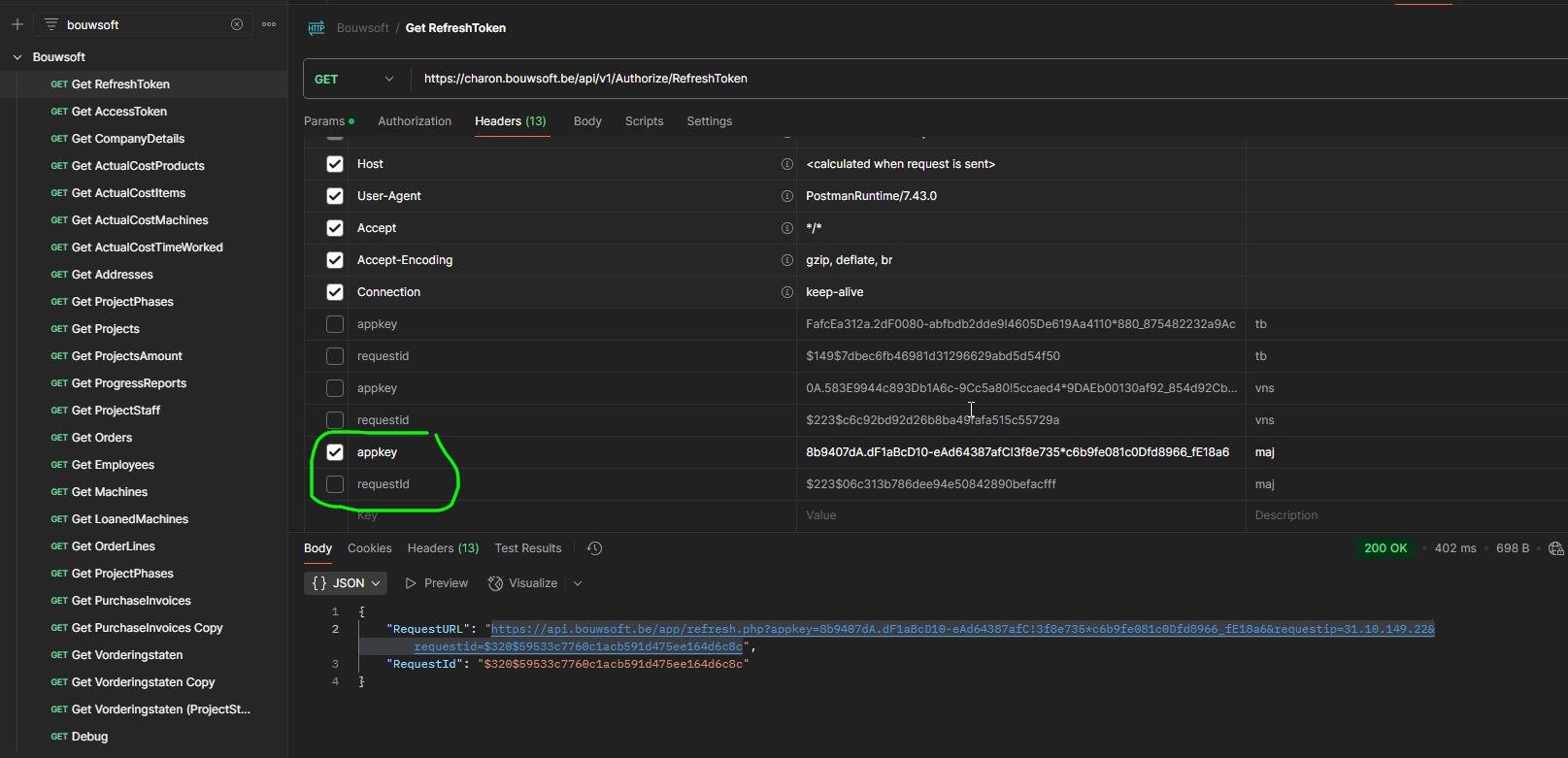Switch to the Authorization tab
The height and width of the screenshot is (758, 1568).
point(415,121)
